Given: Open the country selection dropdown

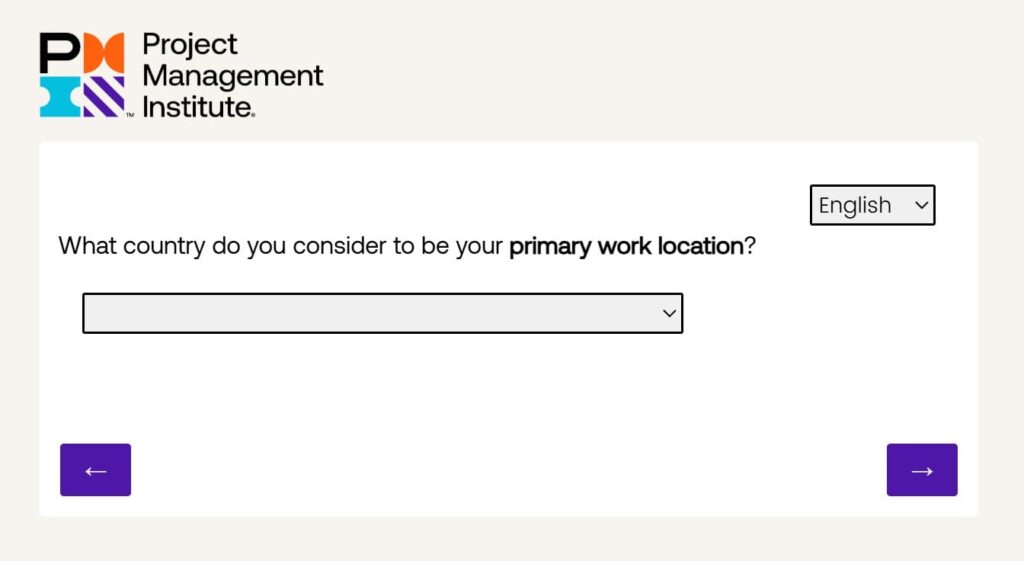Looking at the screenshot, I should click(382, 313).
